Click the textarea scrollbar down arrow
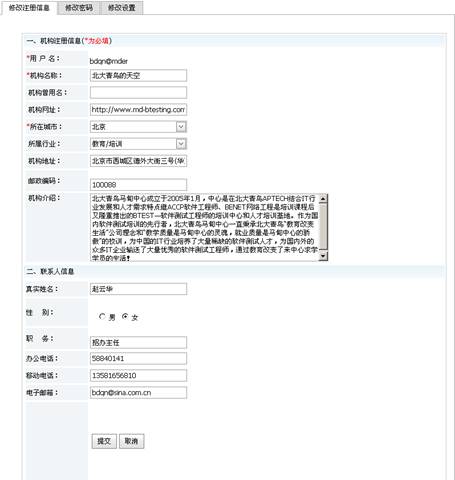The width and height of the screenshot is (455, 480). [323, 256]
